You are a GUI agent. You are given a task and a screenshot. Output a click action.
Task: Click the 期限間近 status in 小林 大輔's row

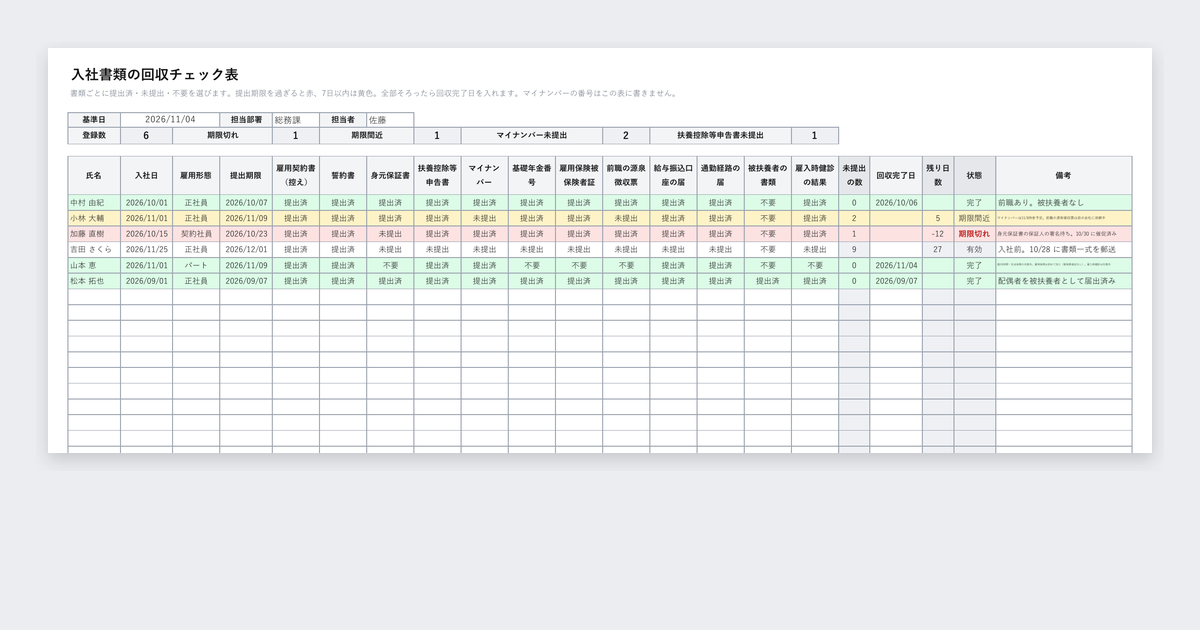pos(974,218)
